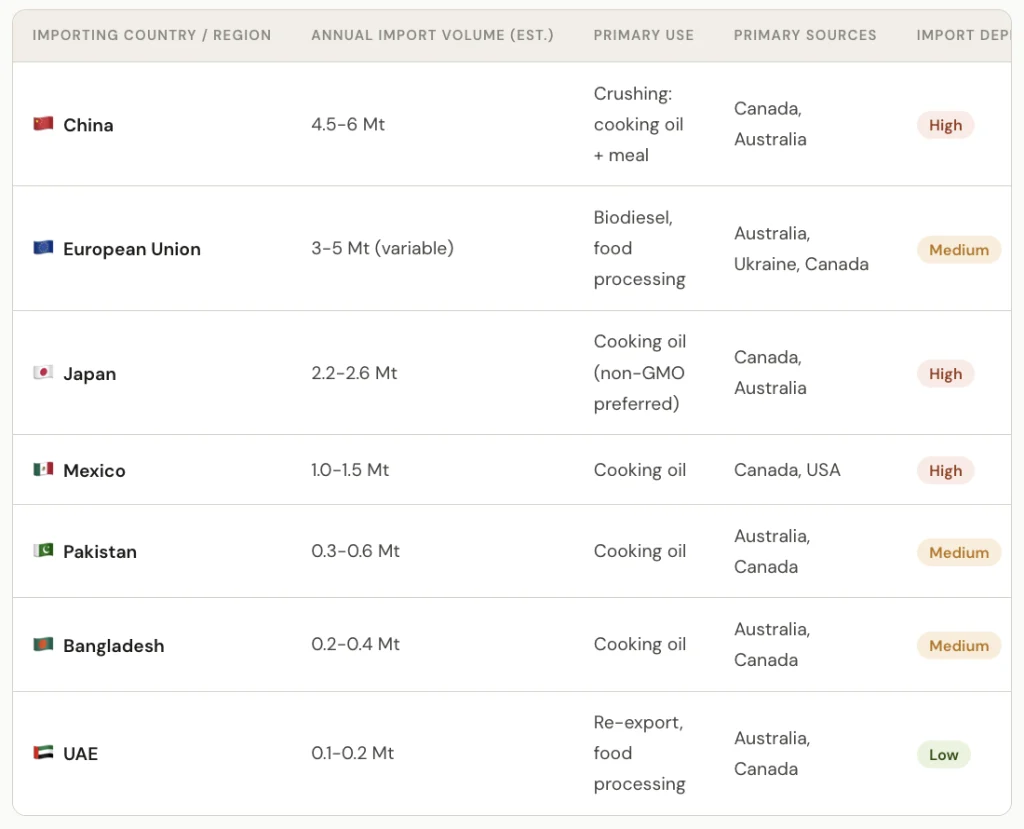Click the European Union flag icon
Image resolution: width=1024 pixels, height=829 pixels.
coord(43,248)
